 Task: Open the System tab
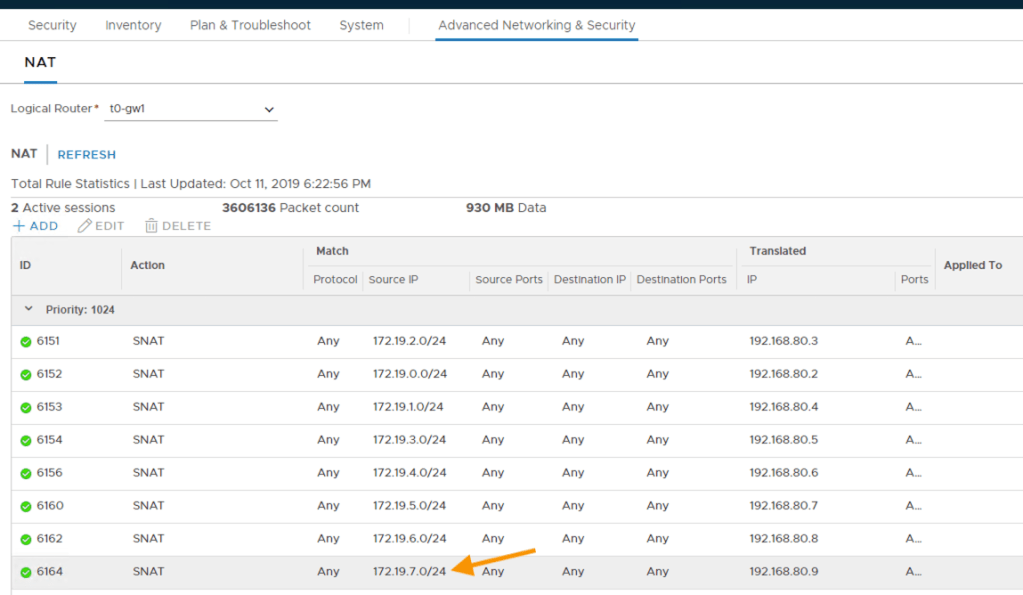[361, 25]
